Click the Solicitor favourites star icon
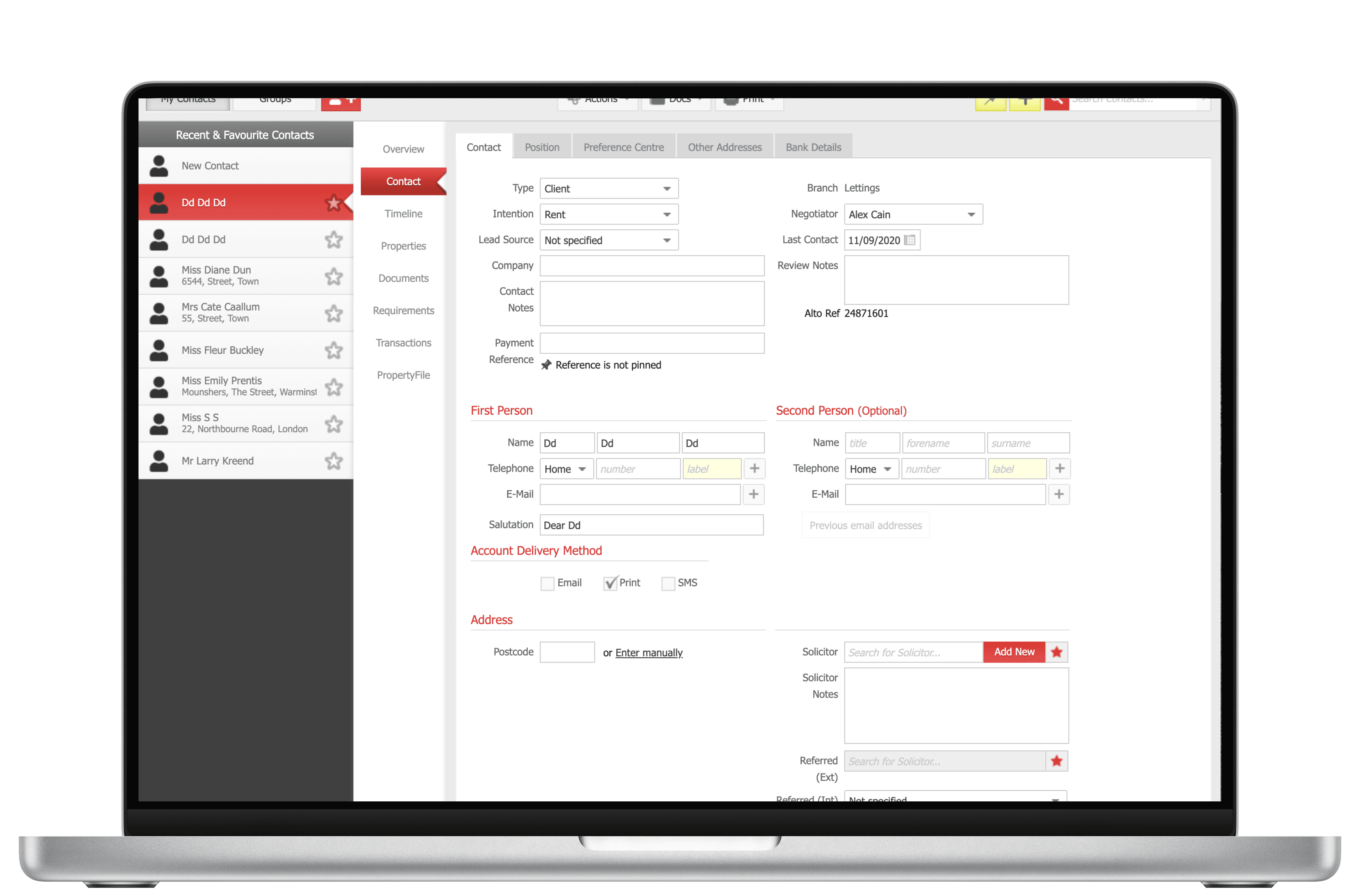1360x896 pixels. click(x=1057, y=652)
